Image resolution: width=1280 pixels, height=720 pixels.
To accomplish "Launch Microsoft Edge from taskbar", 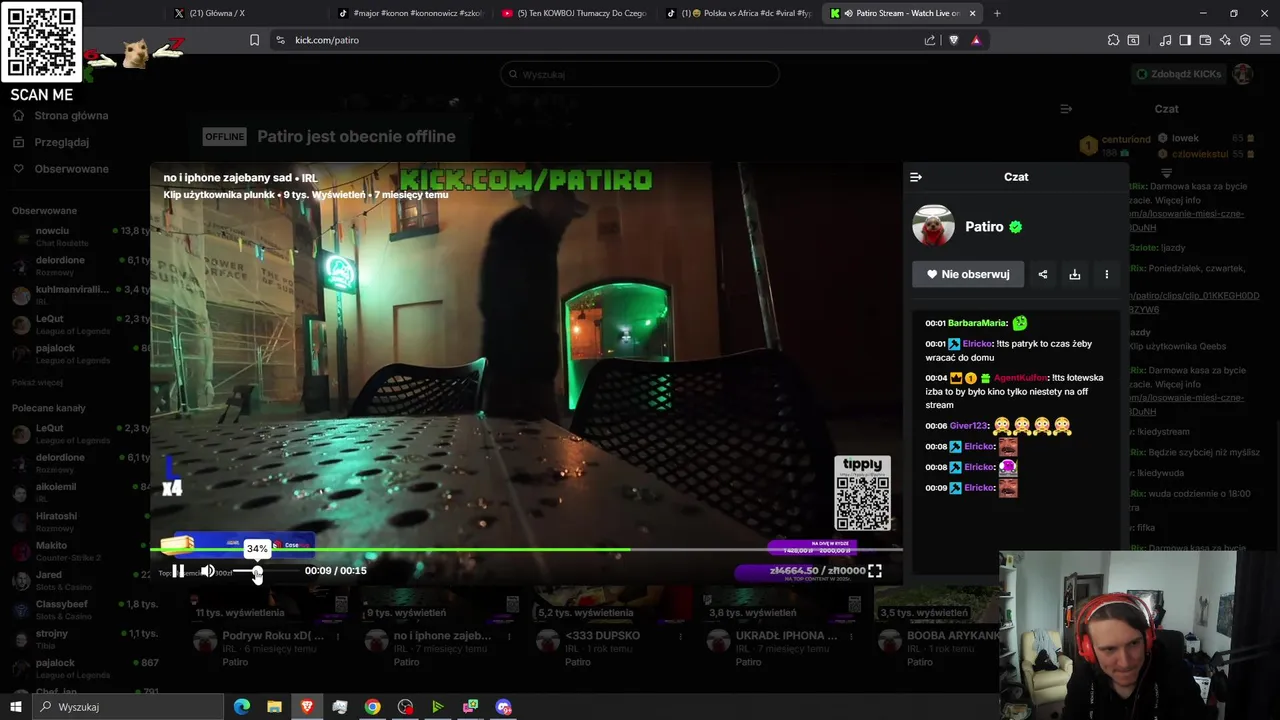I will point(242,707).
